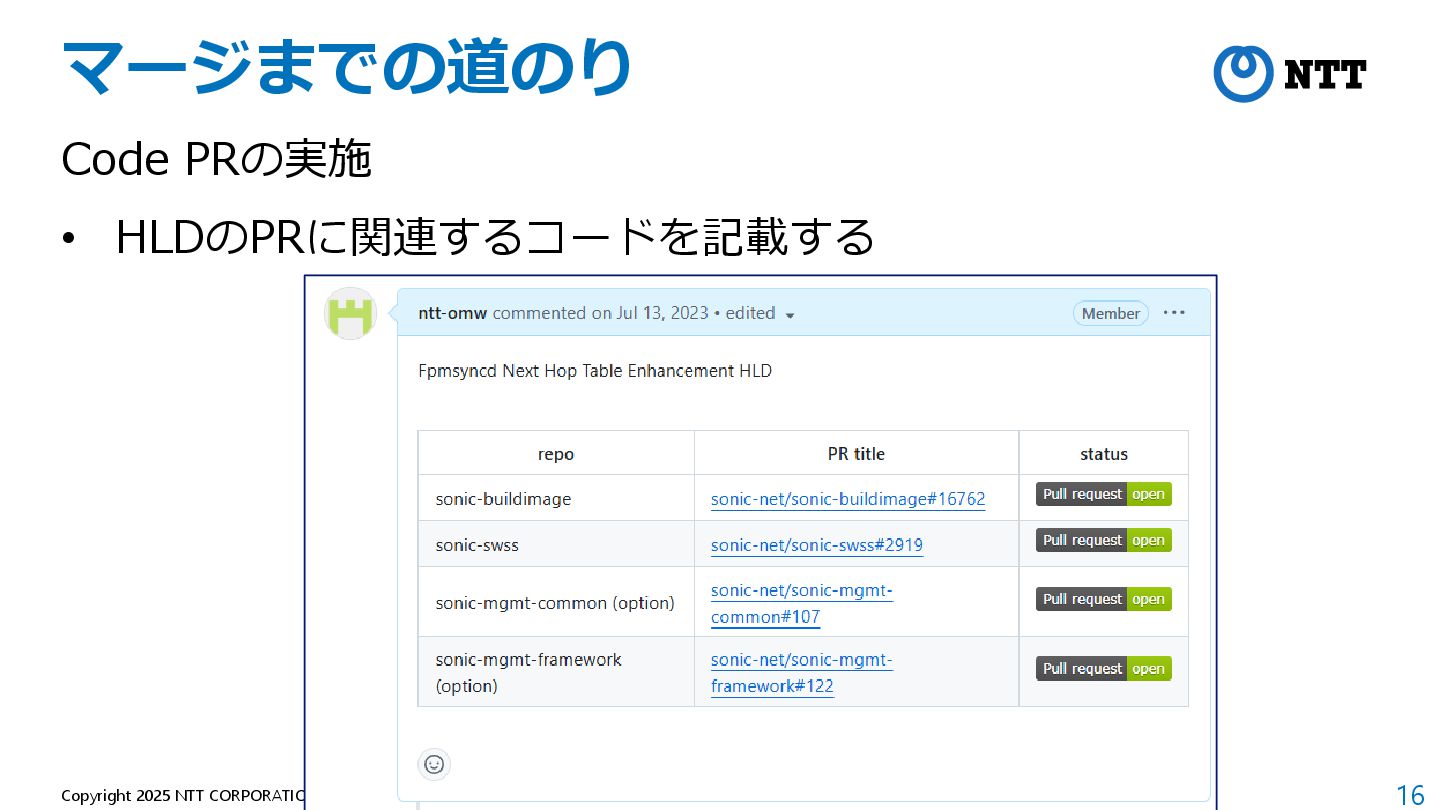Open the comment three-dot options menu
Viewport: 1440px width, 810px height.
pyautogui.click(x=1174, y=313)
